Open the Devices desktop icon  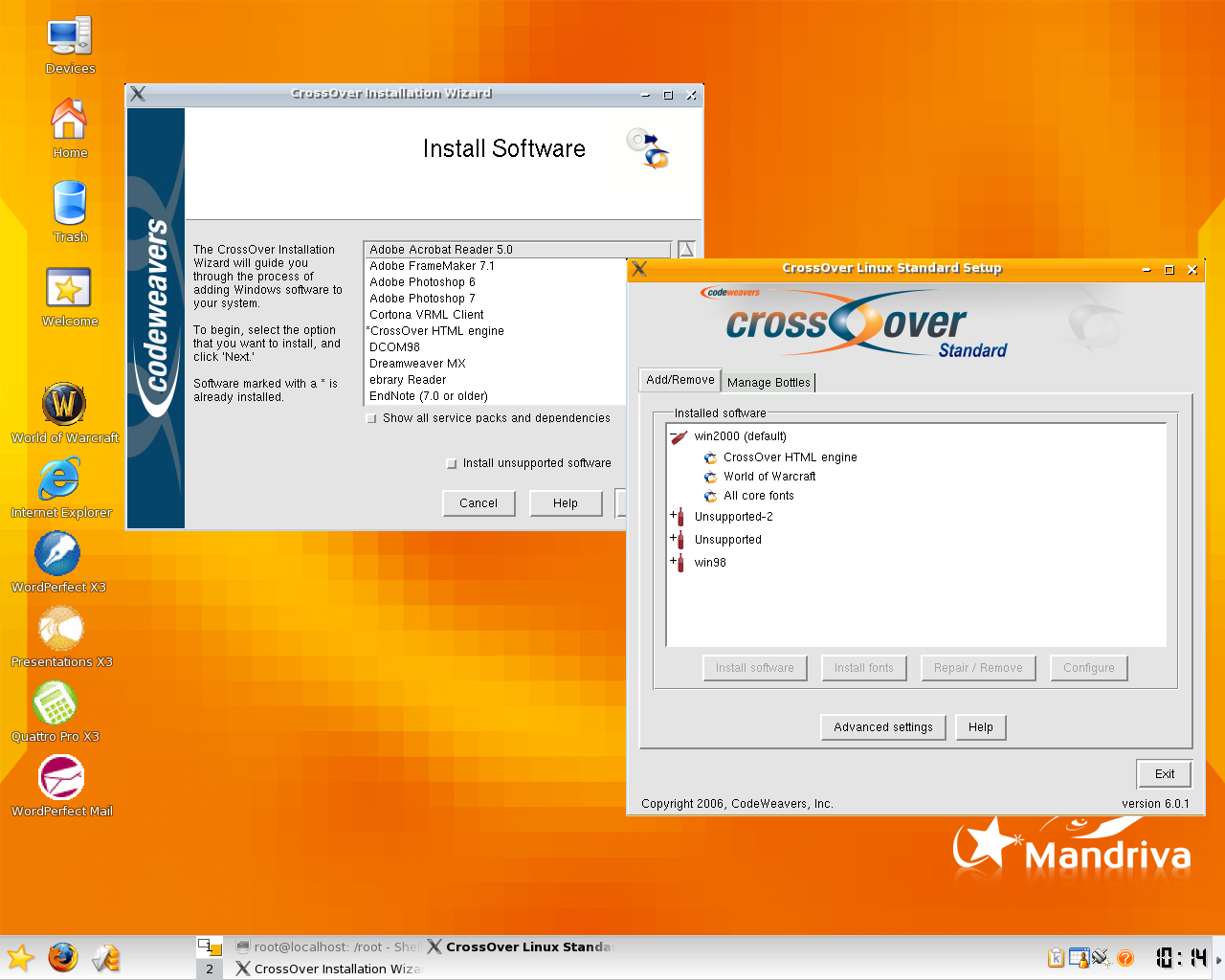[70, 38]
